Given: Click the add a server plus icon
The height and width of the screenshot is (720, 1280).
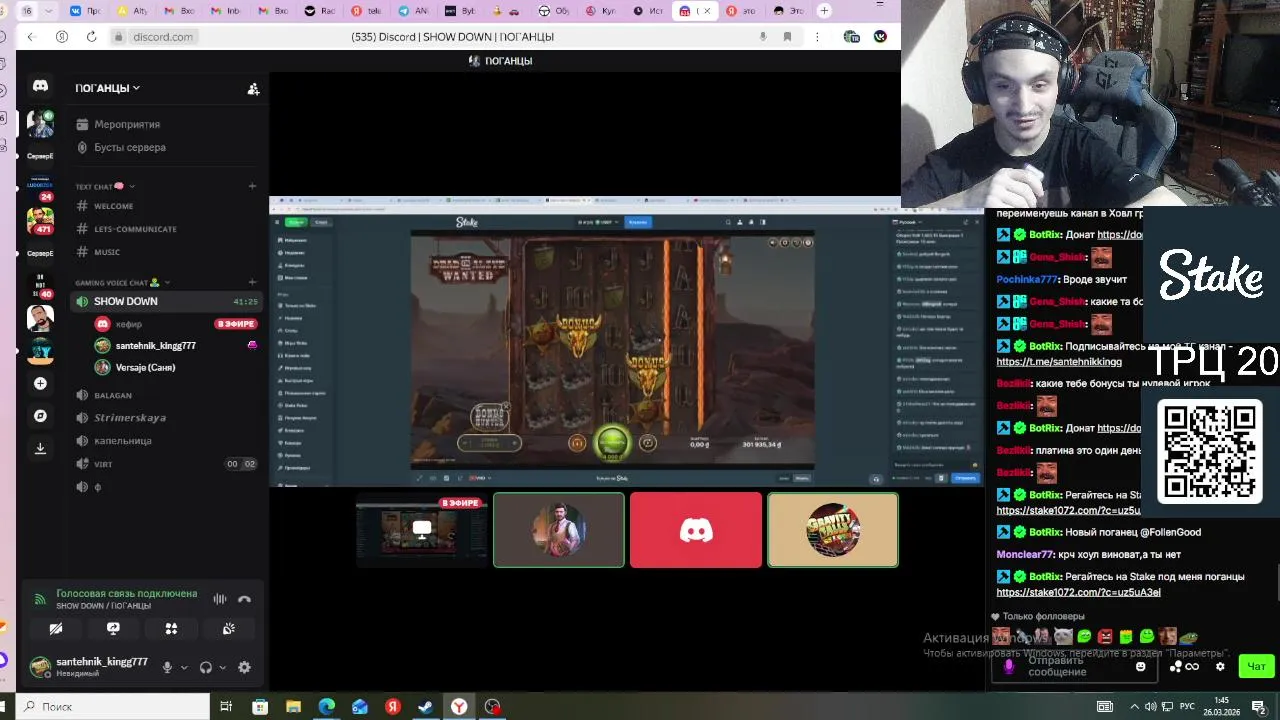Looking at the screenshot, I should [x=40, y=383].
